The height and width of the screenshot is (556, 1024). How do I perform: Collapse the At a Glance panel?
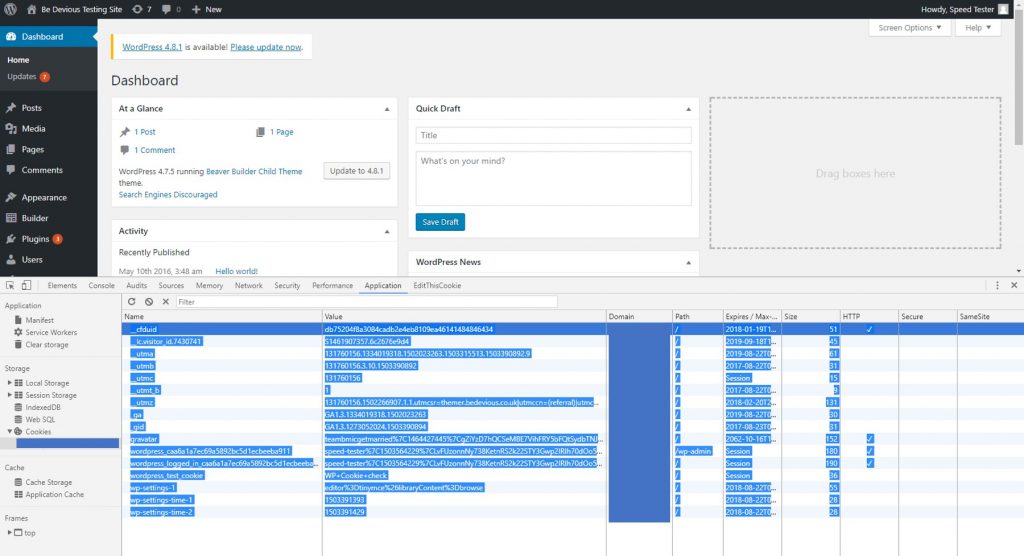387,109
